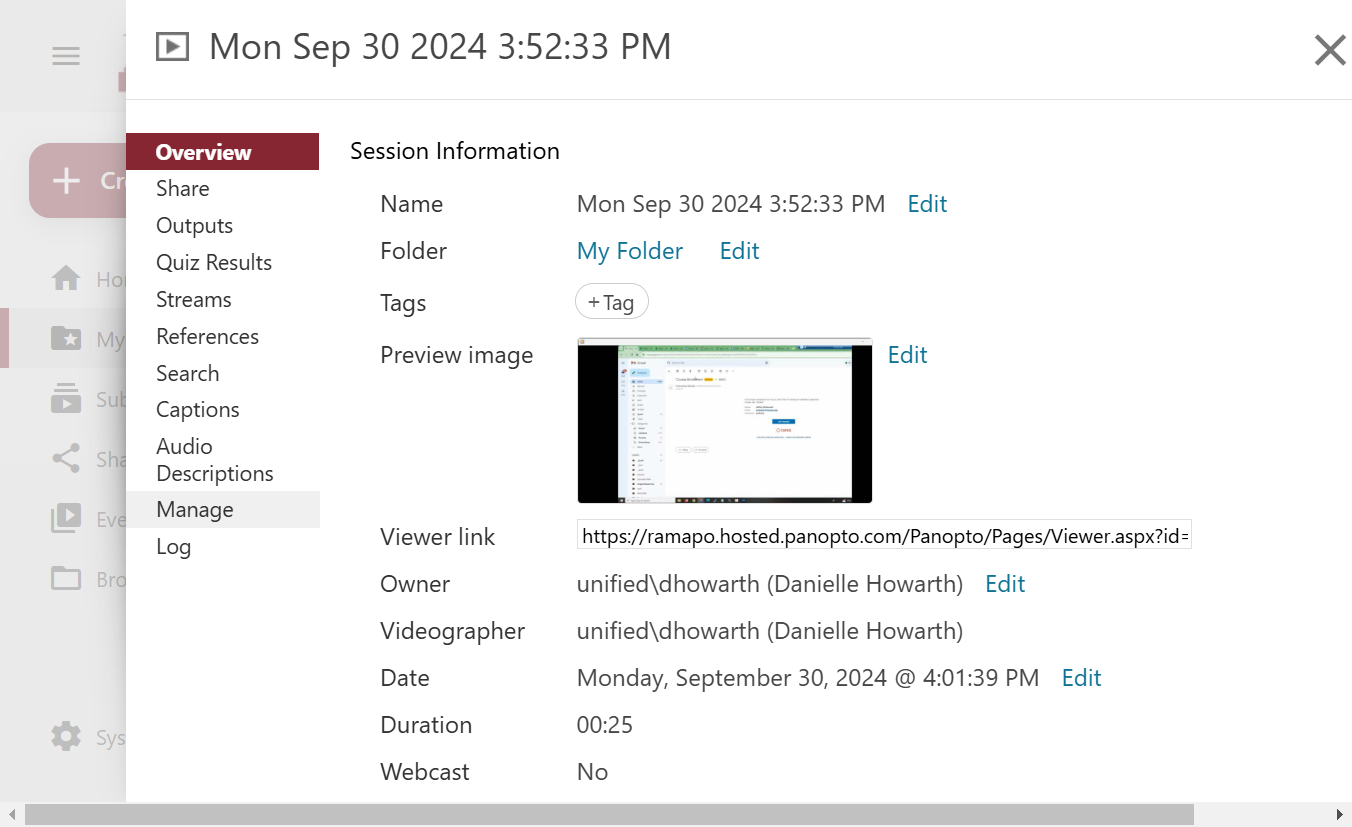The width and height of the screenshot is (1352, 827).
Task: Open Subscriptions icon in the sidebar
Action: [x=66, y=399]
